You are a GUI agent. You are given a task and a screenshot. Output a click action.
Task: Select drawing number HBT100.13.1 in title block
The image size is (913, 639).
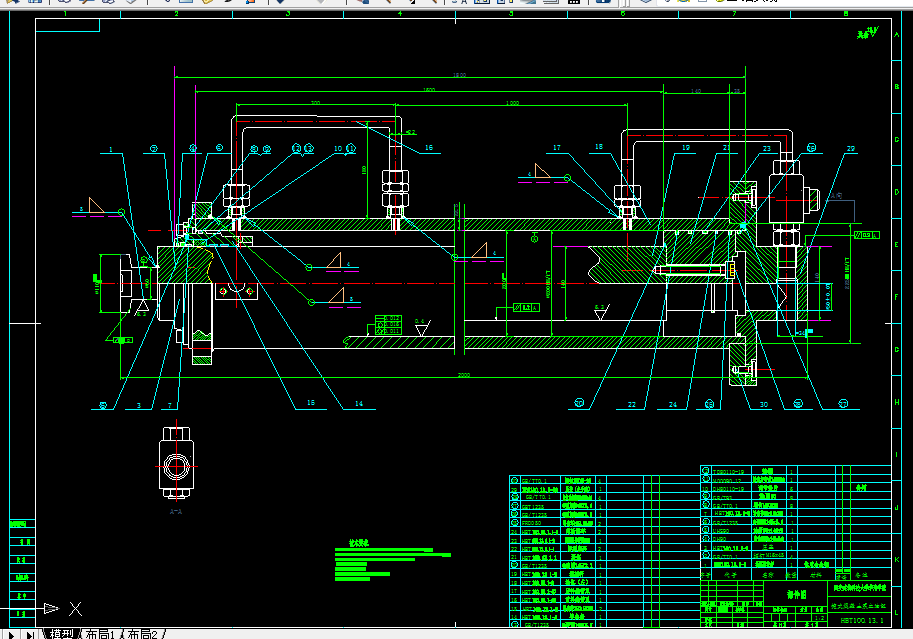coord(862,620)
